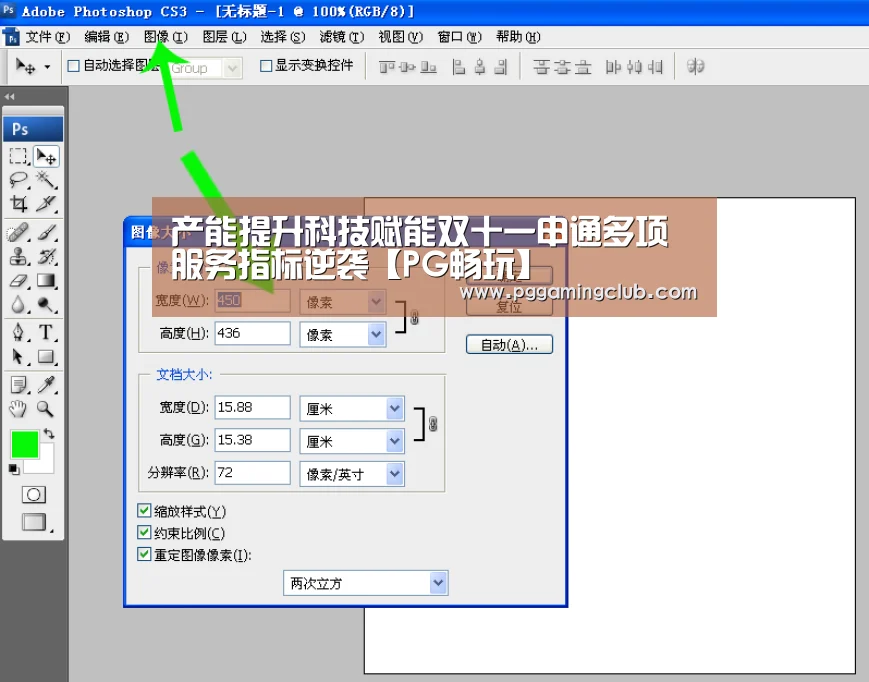Select the Blur tool
Image resolution: width=869 pixels, height=682 pixels.
(x=18, y=304)
